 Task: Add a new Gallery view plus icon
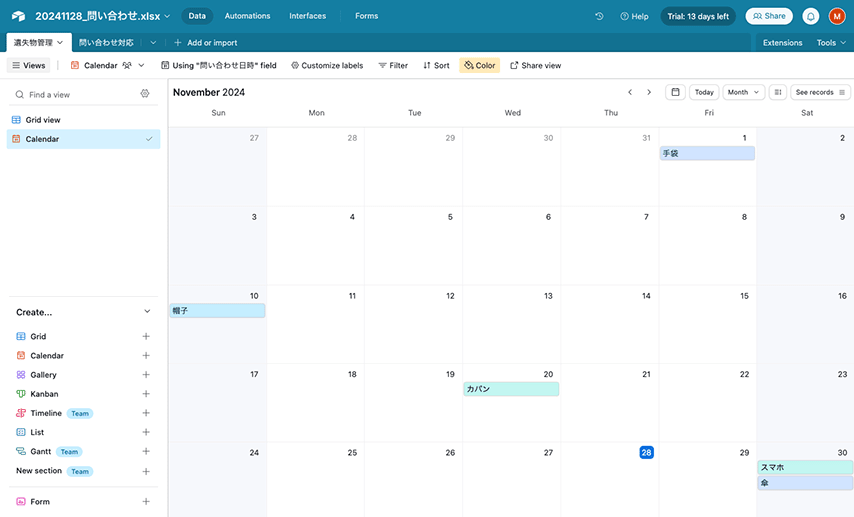(146, 374)
